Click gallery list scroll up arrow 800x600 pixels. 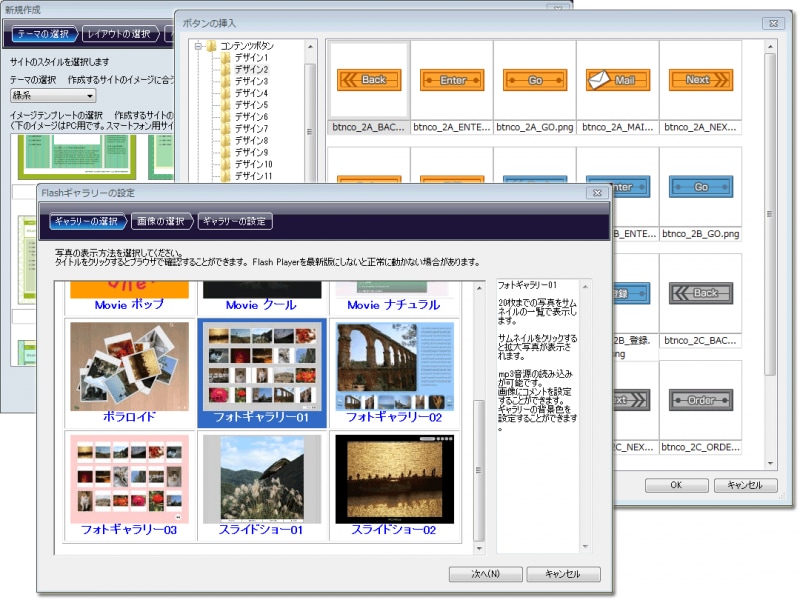pyautogui.click(x=479, y=289)
